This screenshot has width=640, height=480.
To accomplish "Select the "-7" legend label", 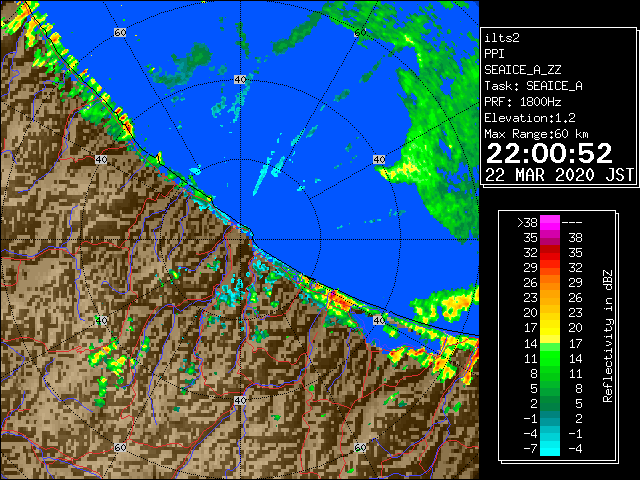I will coord(530,449).
